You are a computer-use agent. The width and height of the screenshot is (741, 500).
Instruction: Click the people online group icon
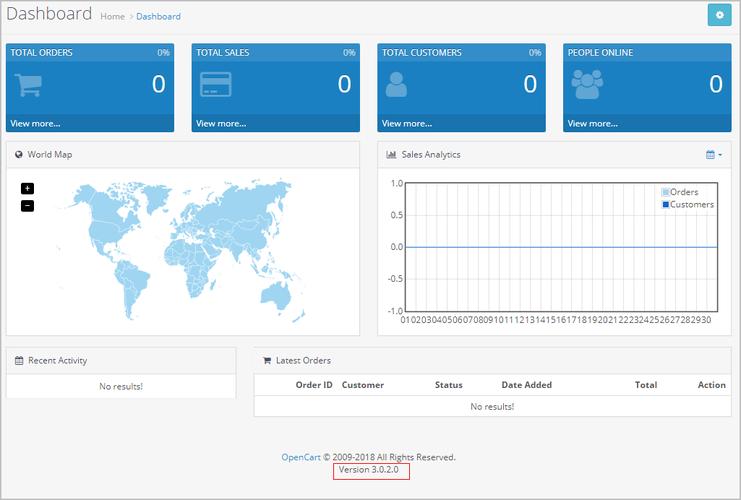586,85
